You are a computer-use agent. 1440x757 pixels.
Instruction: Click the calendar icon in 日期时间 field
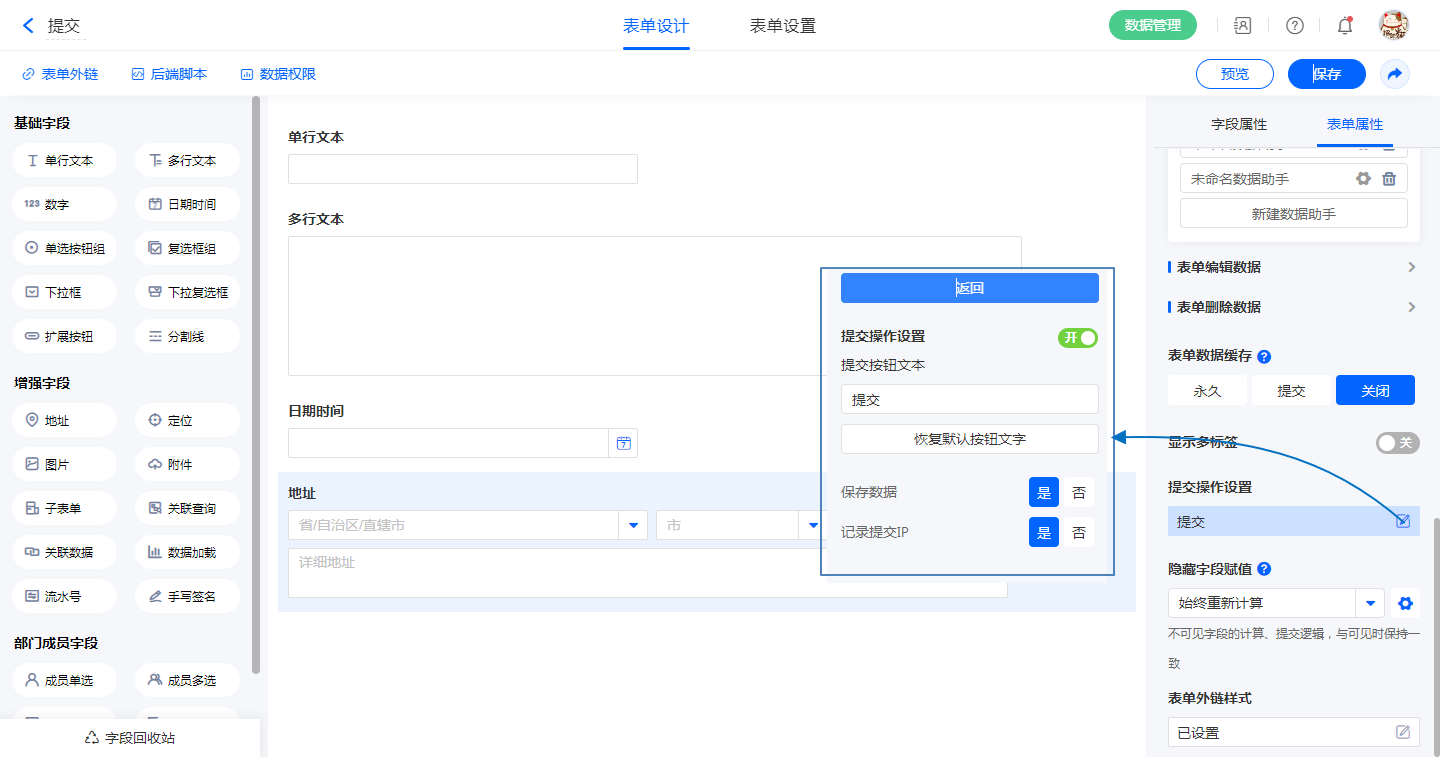[624, 443]
